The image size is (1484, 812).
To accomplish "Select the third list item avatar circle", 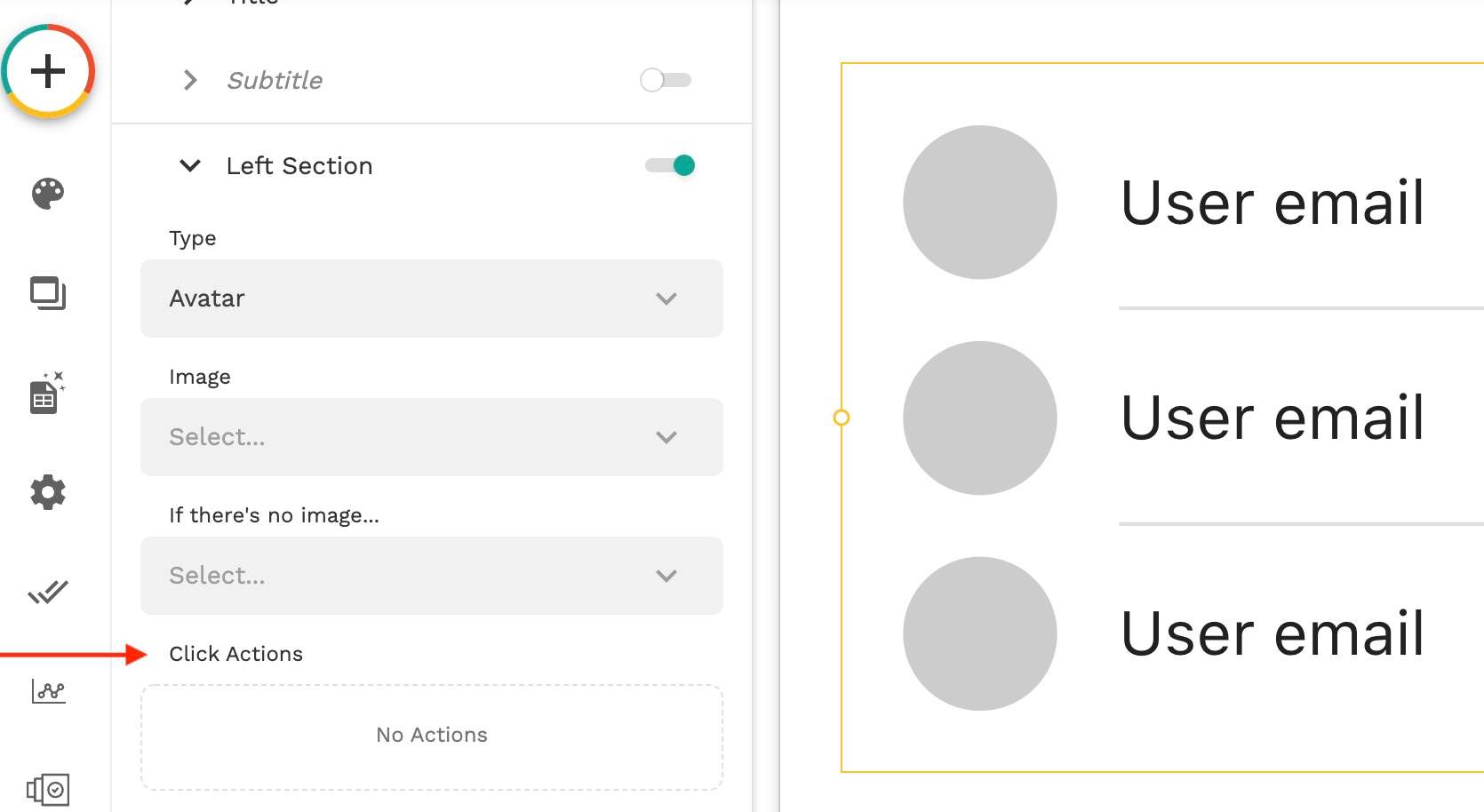I will [980, 633].
